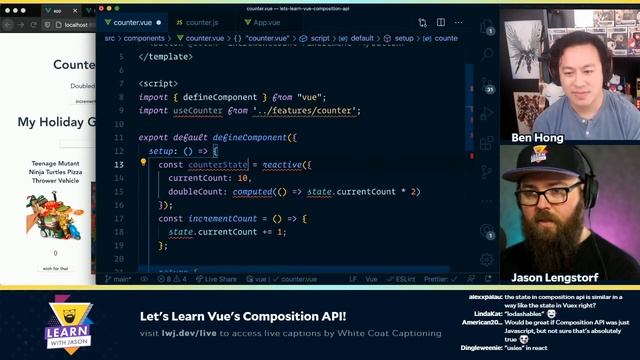
Task: Reload the browser page
Action: (33, 25)
